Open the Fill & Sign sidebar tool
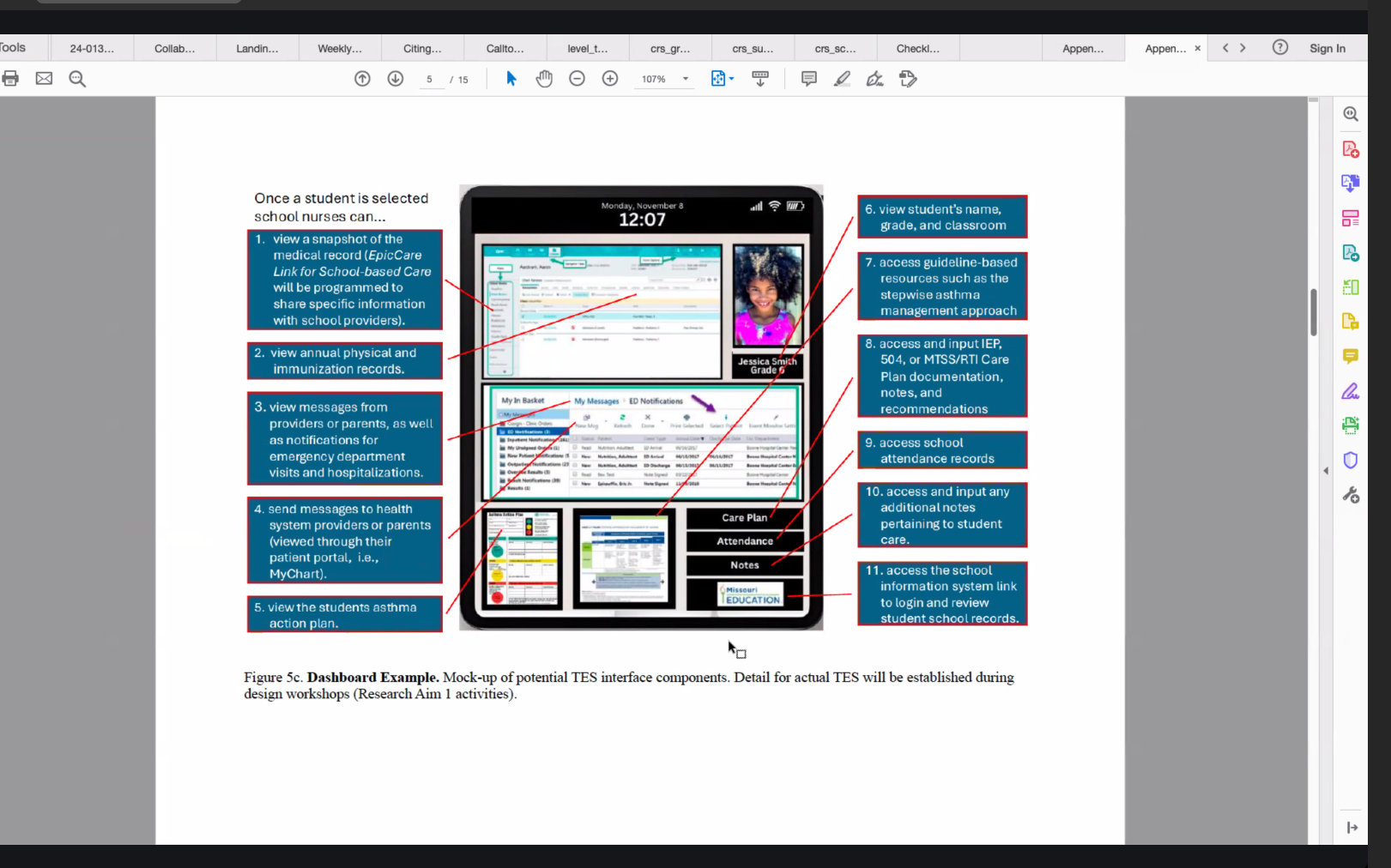Image resolution: width=1391 pixels, height=868 pixels. (x=1351, y=391)
